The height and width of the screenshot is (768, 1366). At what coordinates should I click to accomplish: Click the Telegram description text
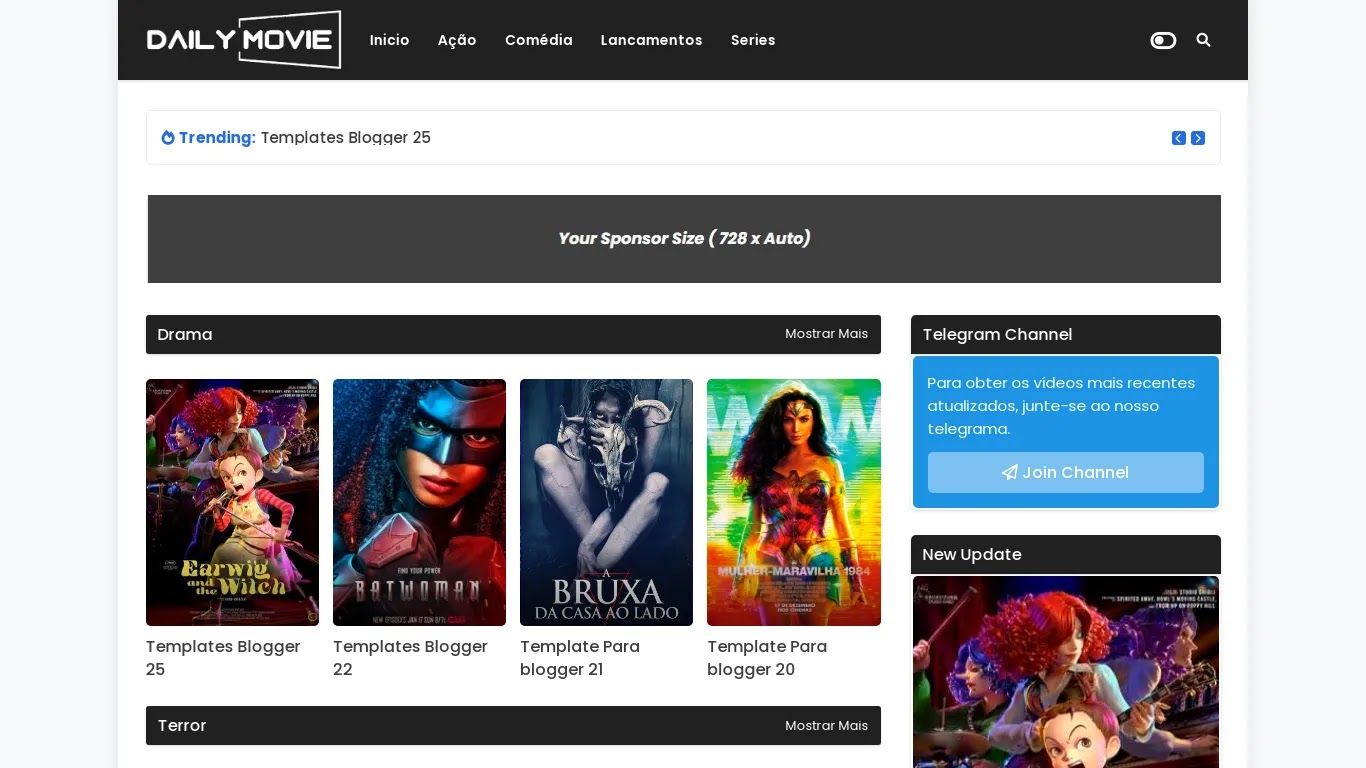click(x=1061, y=406)
